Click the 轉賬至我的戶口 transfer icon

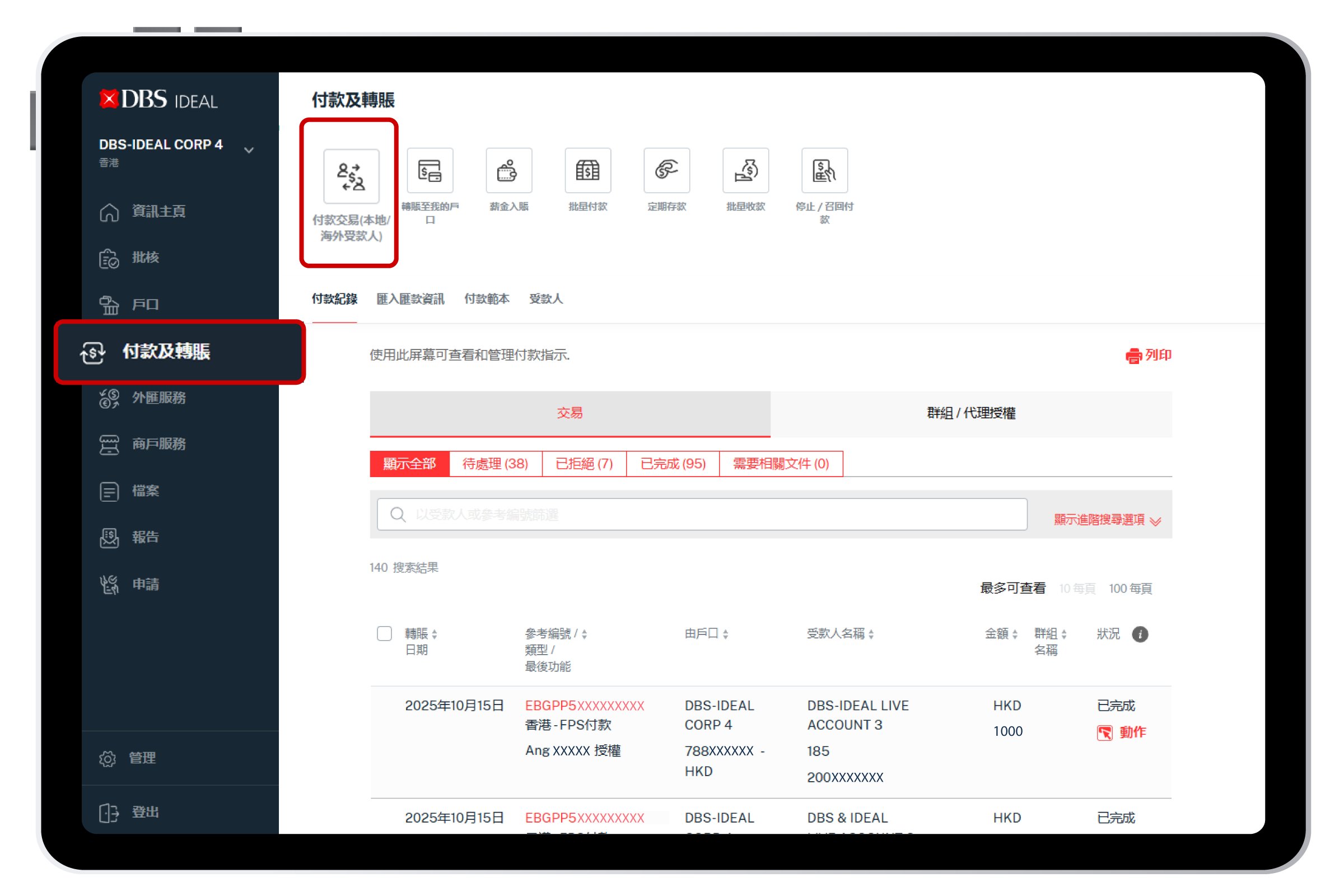pyautogui.click(x=430, y=171)
